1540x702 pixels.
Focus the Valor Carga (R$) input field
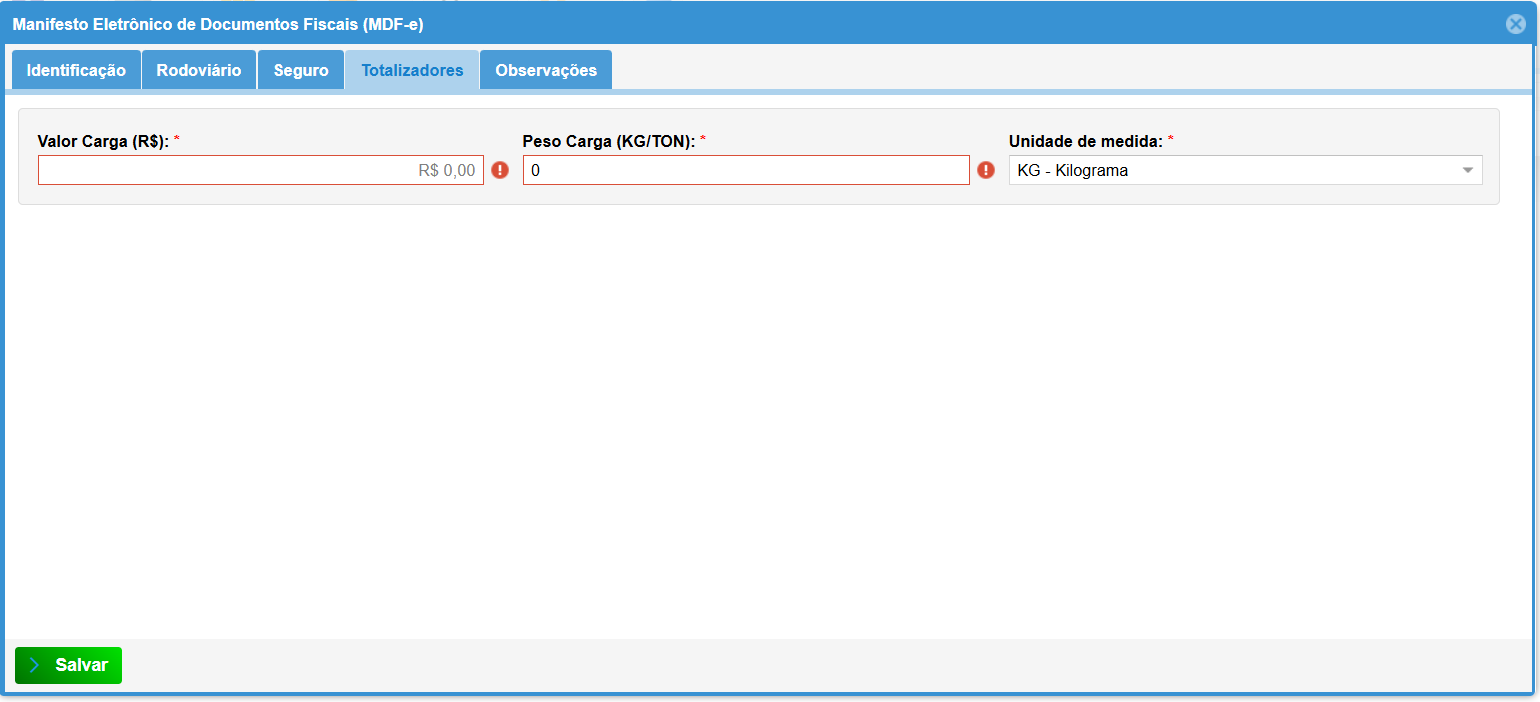pos(260,170)
